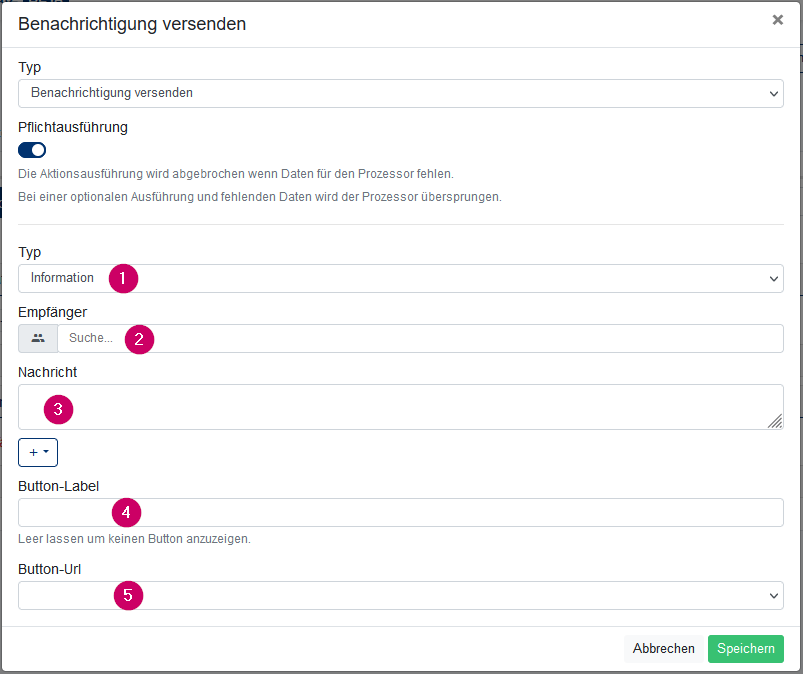Click the plus icon below Nachricht
This screenshot has height=674, width=803.
click(33, 452)
